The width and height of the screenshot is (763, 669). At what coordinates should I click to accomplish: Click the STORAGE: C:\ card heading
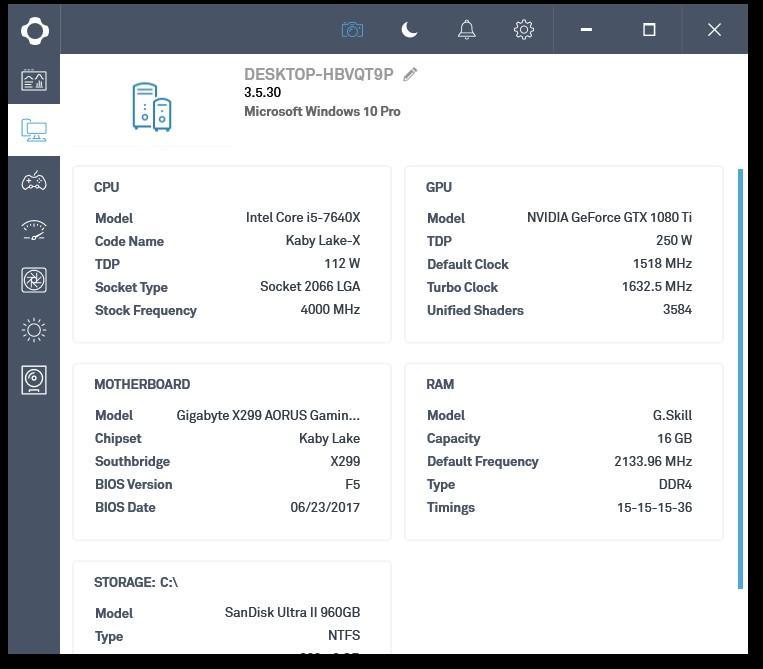coord(136,582)
